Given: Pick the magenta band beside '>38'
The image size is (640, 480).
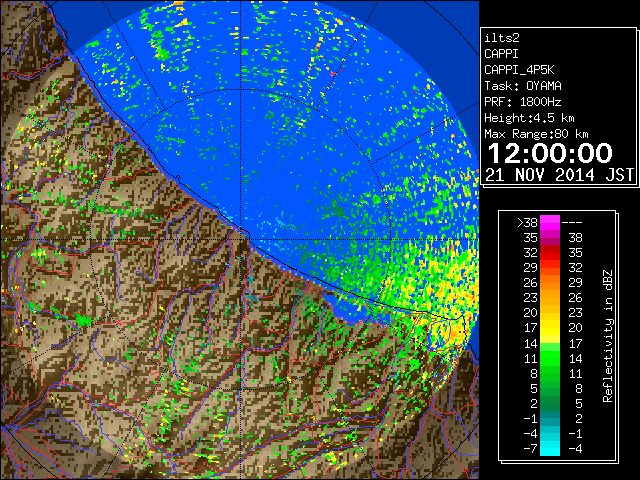Looking at the screenshot, I should [550, 222].
